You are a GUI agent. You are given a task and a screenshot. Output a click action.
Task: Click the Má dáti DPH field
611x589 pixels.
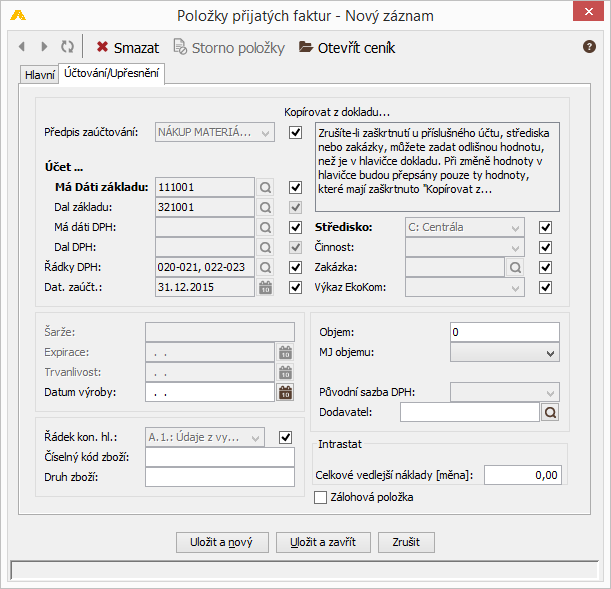tap(205, 227)
